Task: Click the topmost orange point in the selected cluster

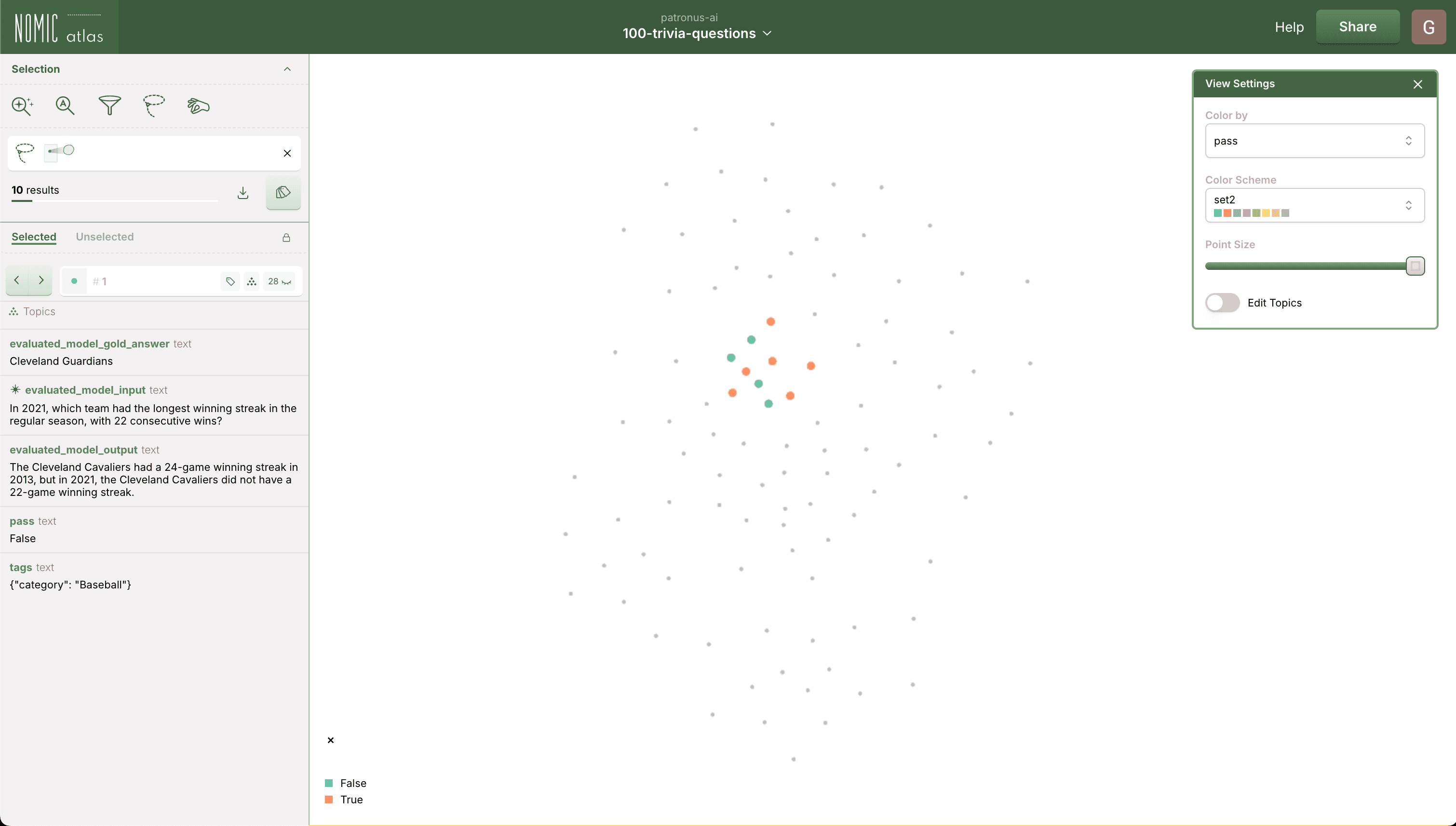Action: (x=770, y=321)
